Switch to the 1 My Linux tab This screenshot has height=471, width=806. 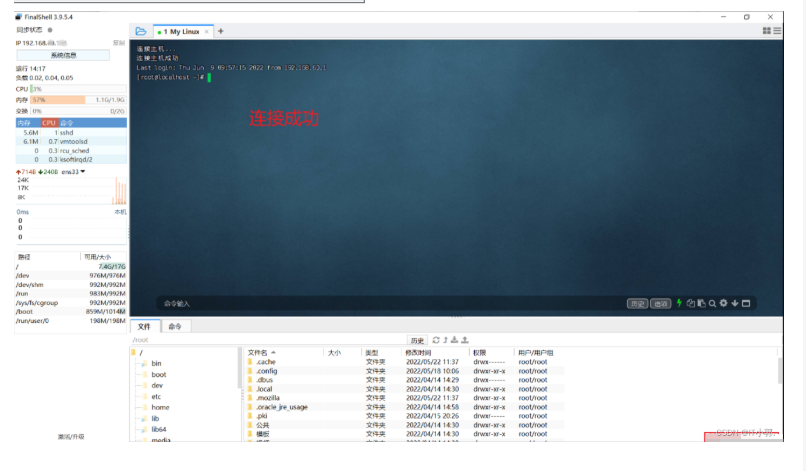coord(181,32)
